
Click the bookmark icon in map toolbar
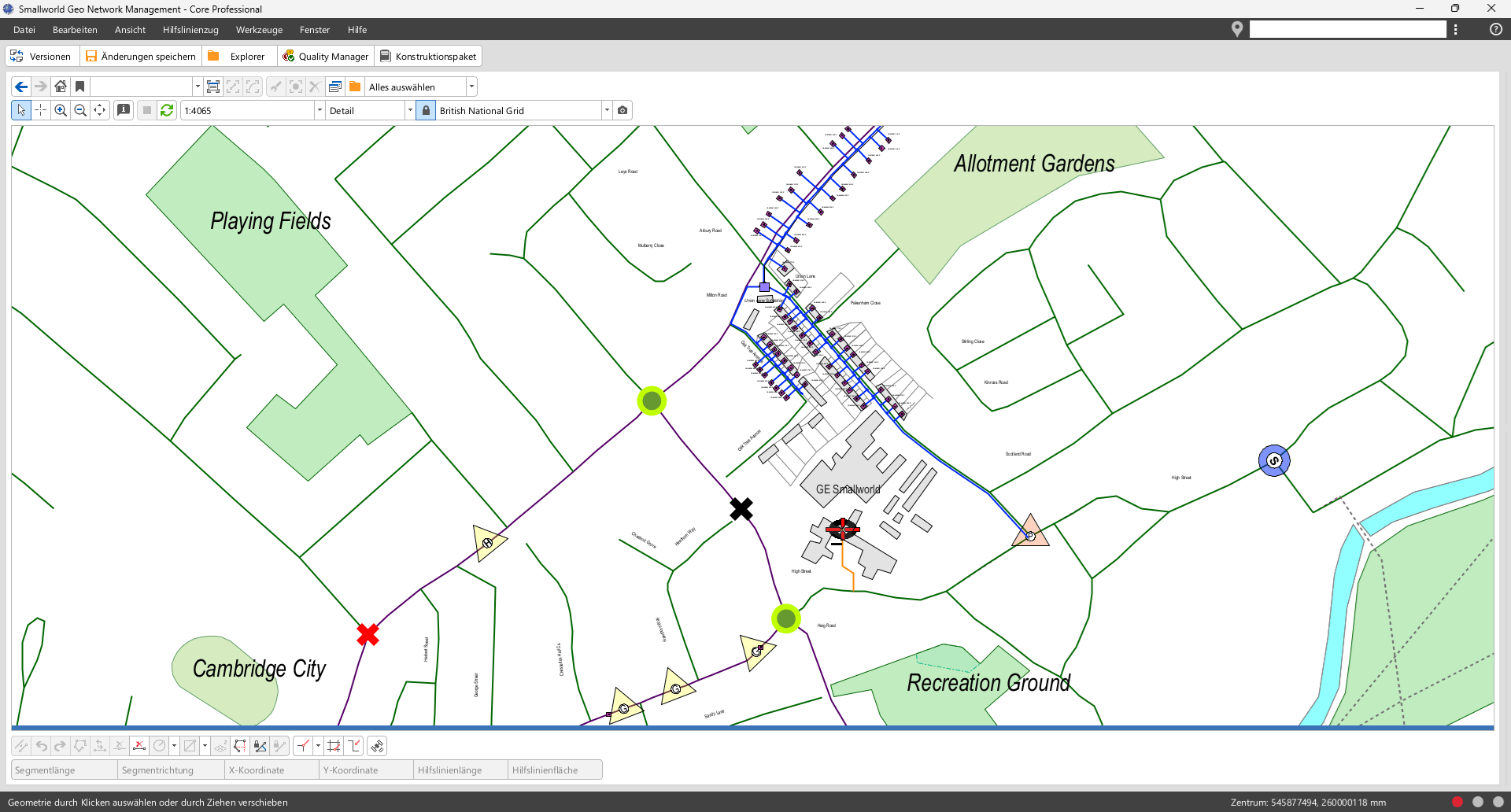click(x=79, y=87)
